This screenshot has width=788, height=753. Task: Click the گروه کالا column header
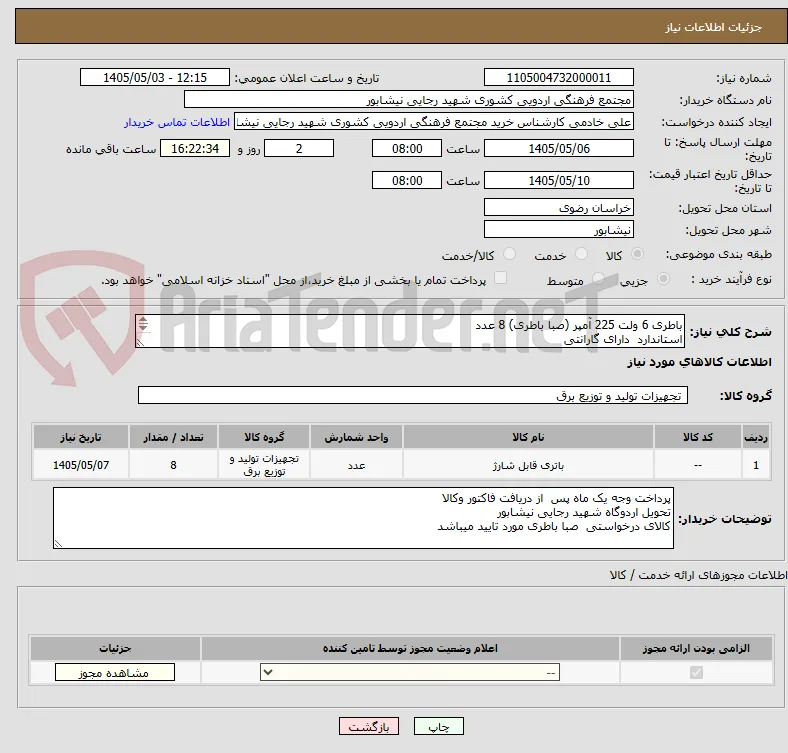264,437
